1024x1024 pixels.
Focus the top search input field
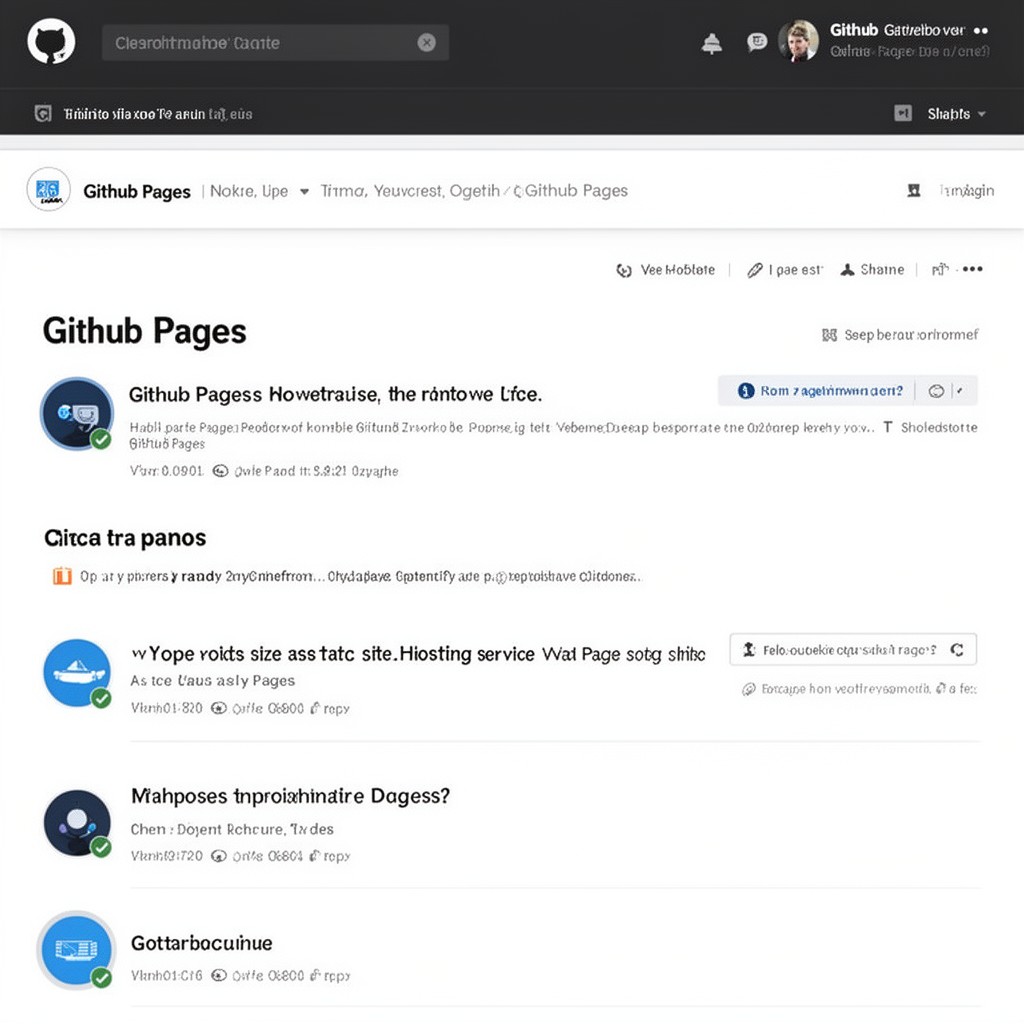[275, 42]
